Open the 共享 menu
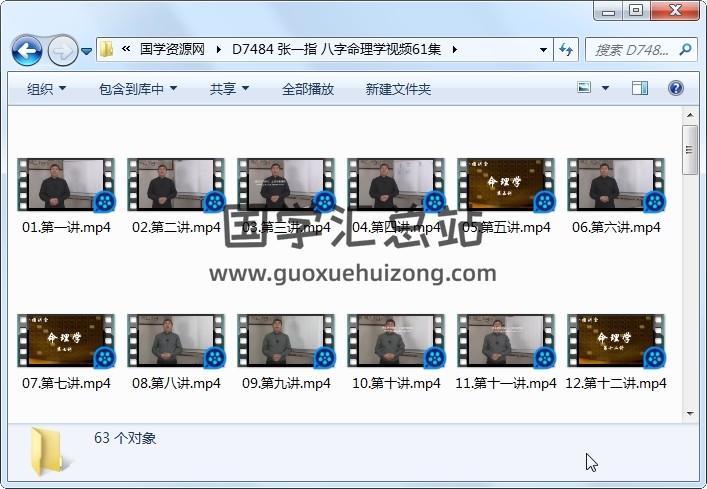 coord(229,89)
